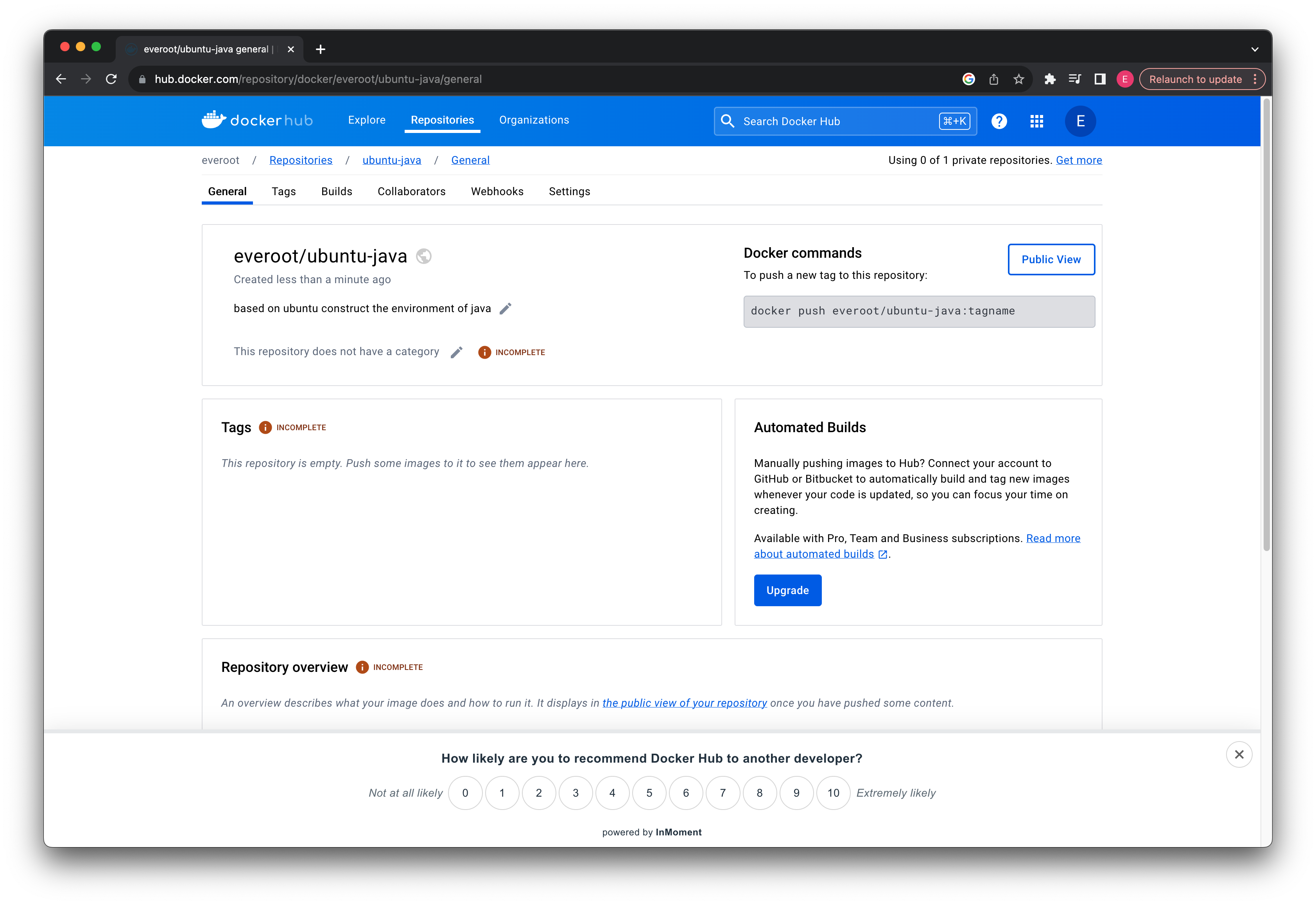1316x905 pixels.
Task: Switch to the Settings tab
Action: 570,192
